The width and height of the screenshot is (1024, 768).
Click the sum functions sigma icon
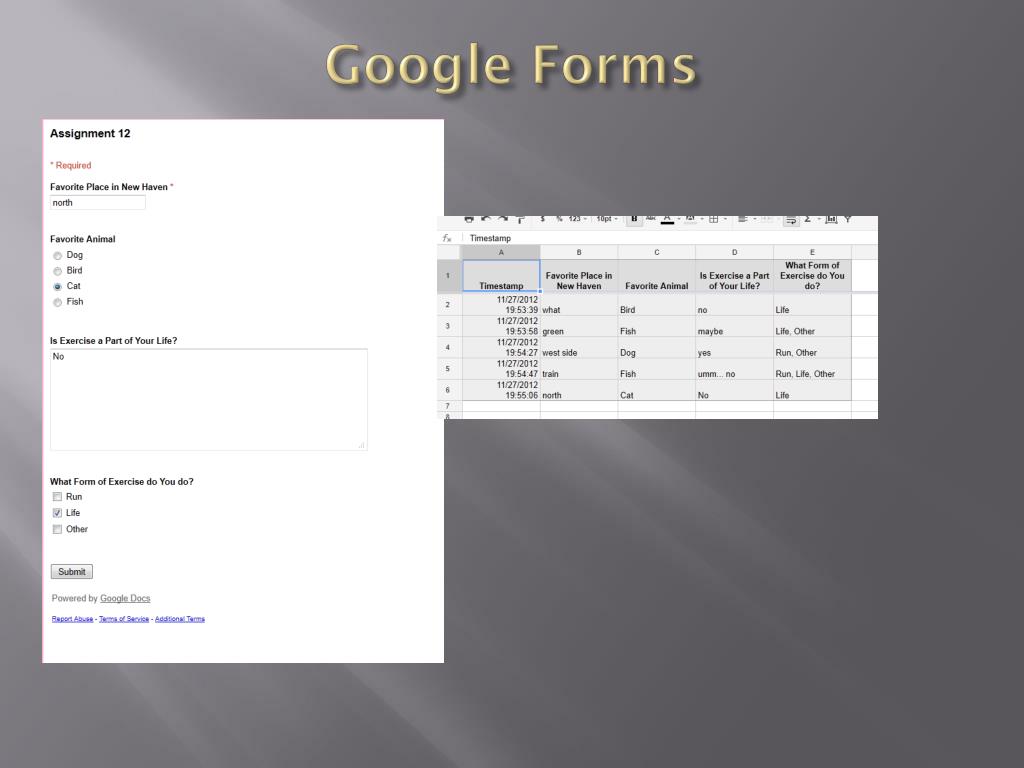(x=808, y=219)
